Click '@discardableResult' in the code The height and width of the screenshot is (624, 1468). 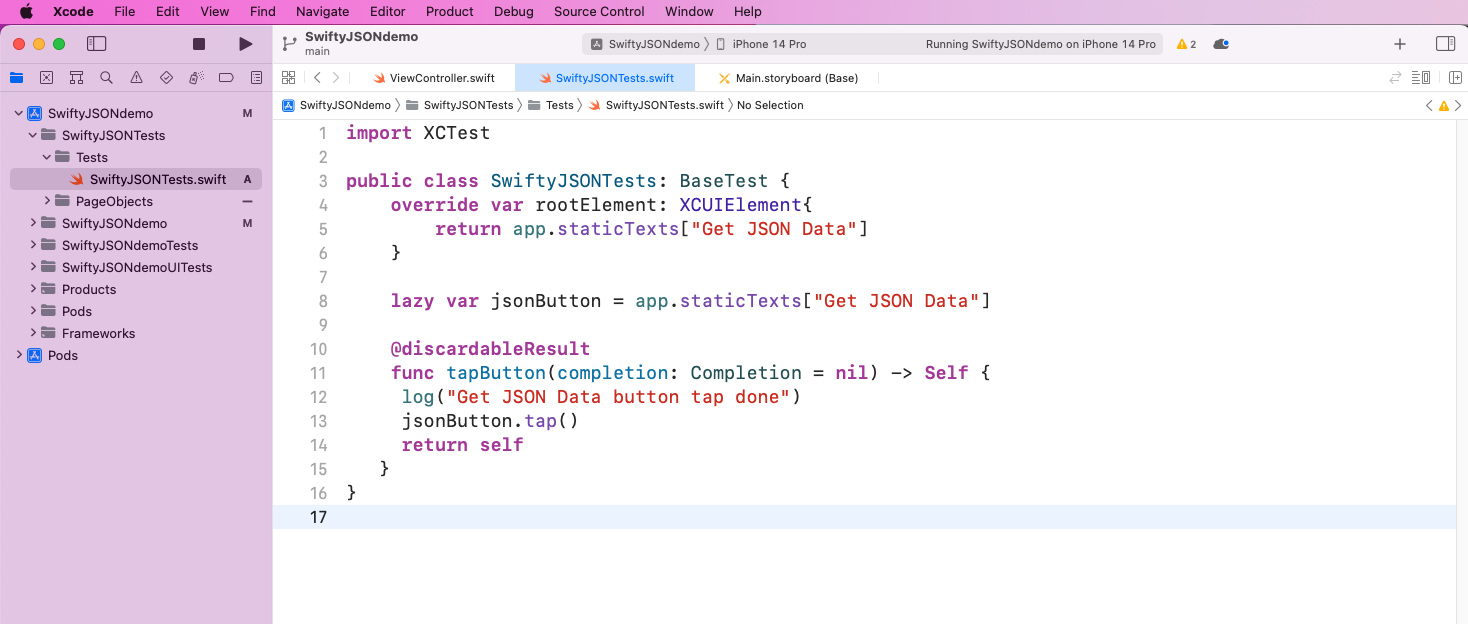coord(490,349)
